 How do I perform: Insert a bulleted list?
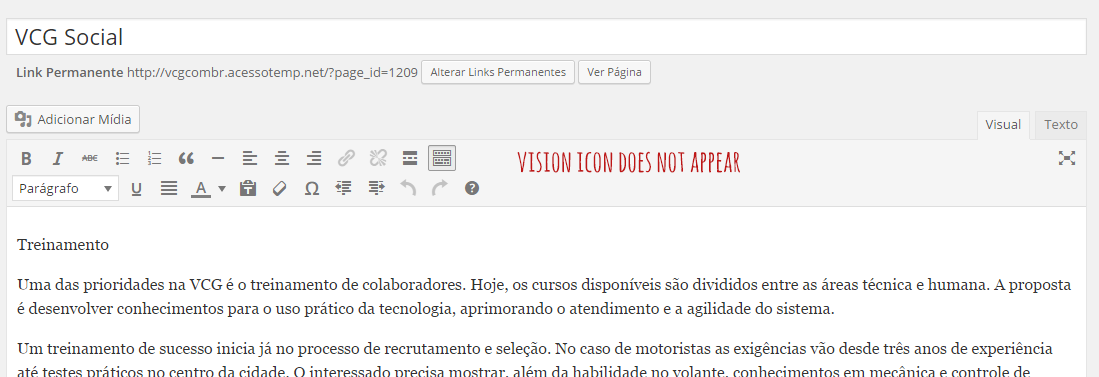[x=123, y=158]
